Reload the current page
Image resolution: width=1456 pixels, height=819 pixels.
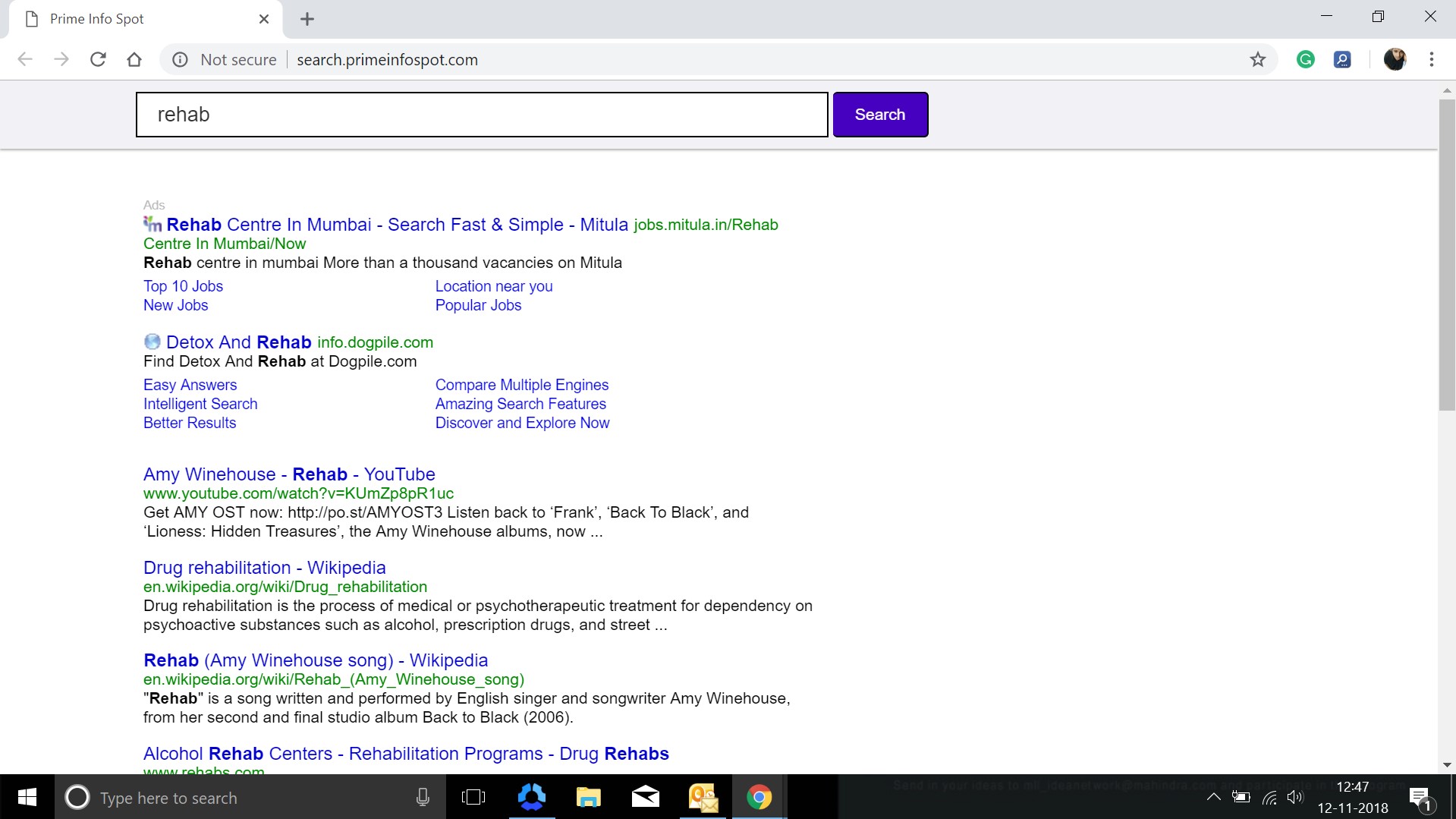[98, 59]
